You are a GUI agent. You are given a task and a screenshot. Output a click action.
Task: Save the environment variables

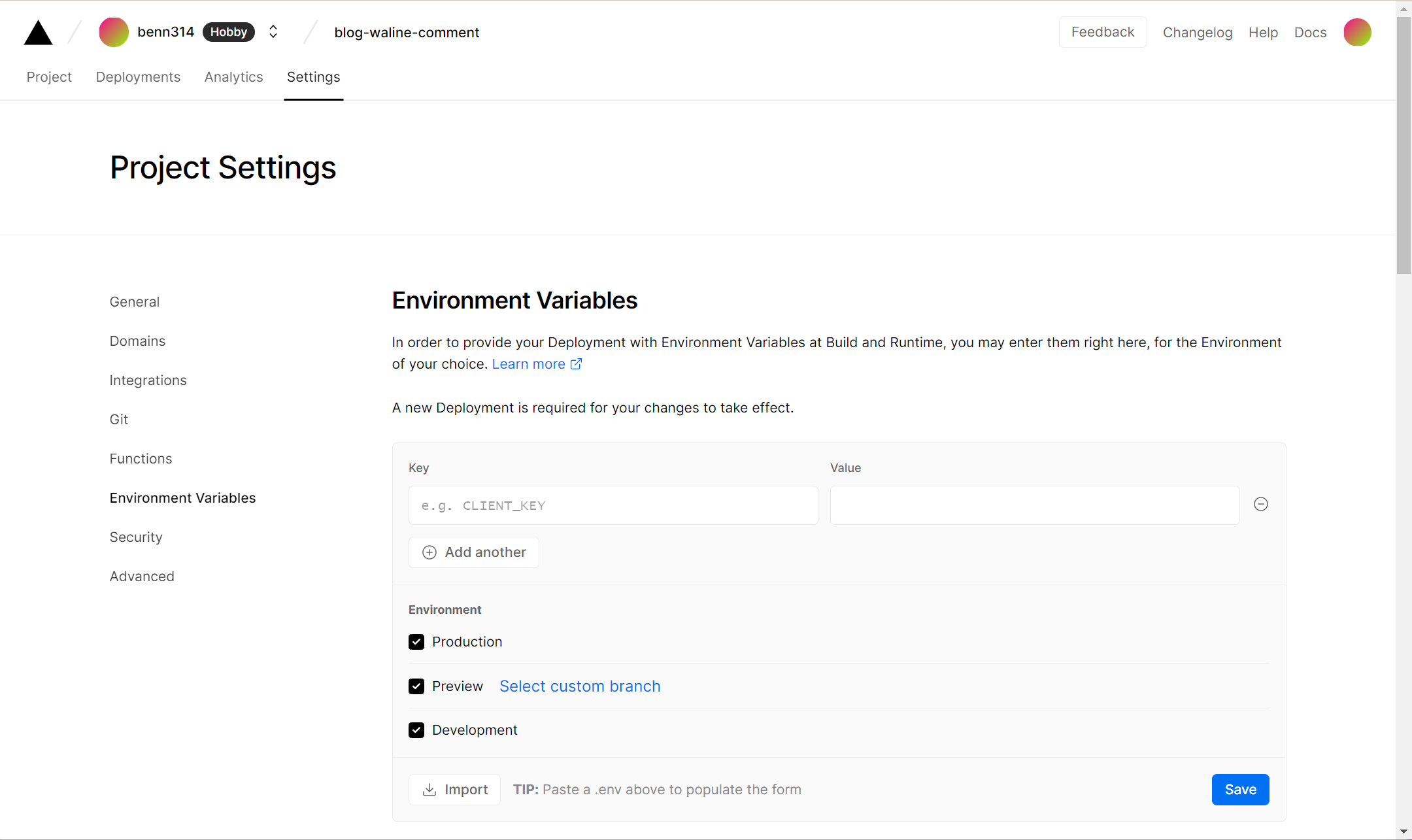pyautogui.click(x=1240, y=790)
